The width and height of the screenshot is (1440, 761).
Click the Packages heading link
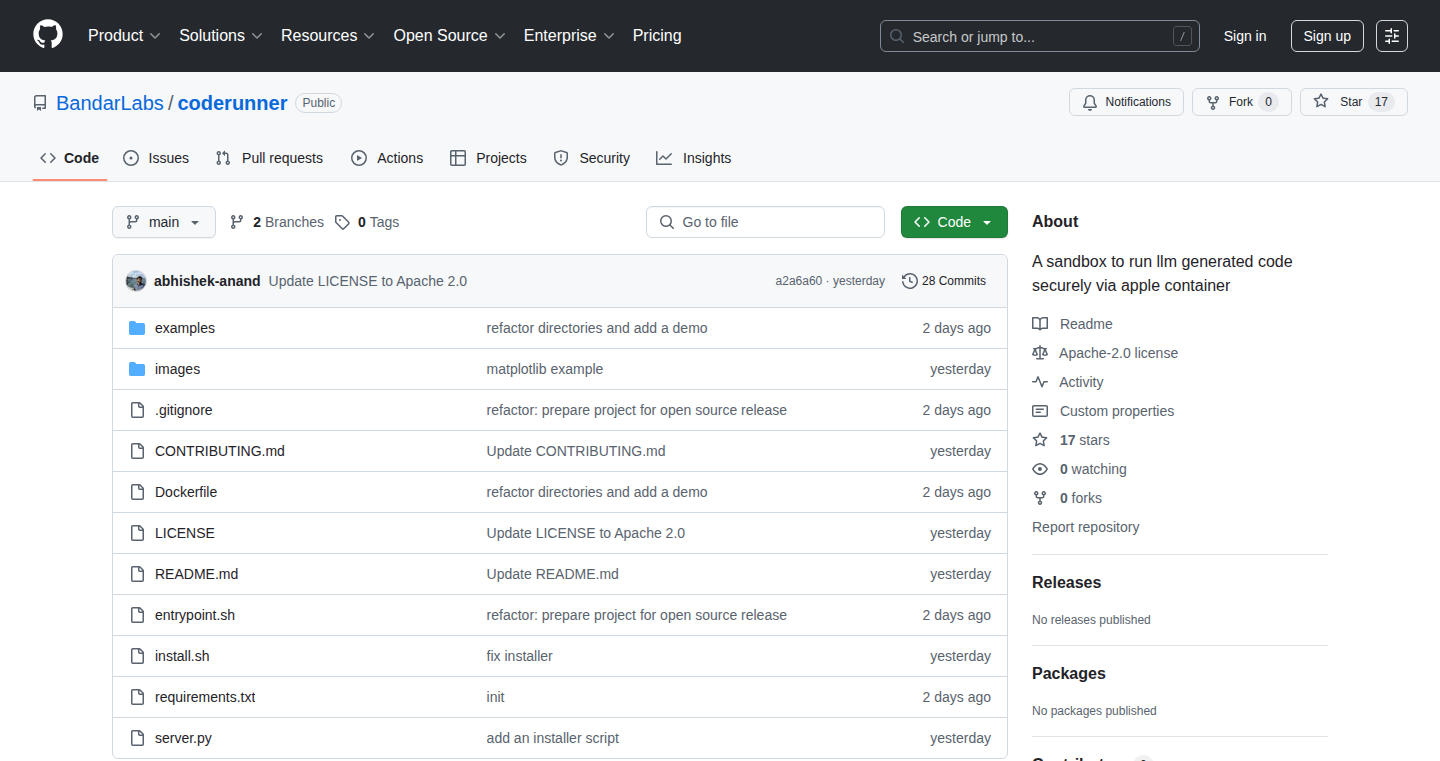pos(1069,673)
